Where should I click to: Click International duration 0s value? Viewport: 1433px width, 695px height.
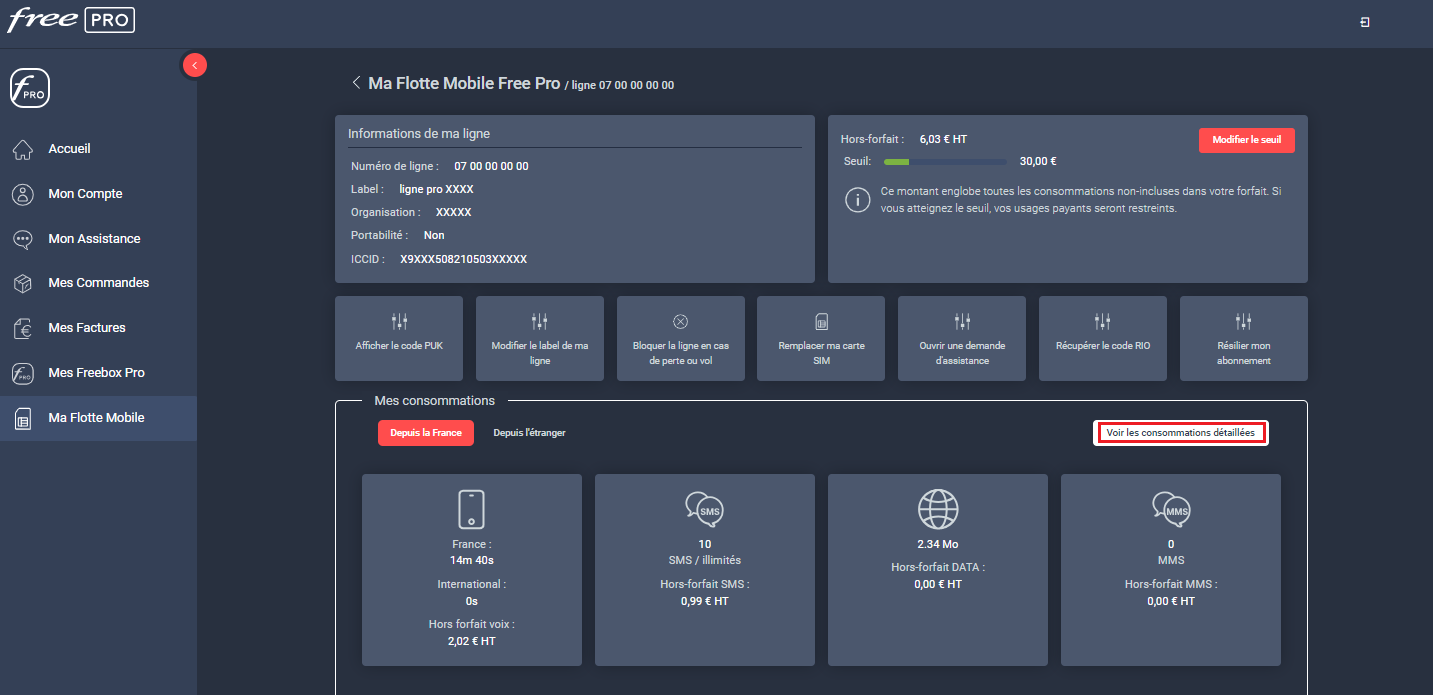(x=472, y=601)
